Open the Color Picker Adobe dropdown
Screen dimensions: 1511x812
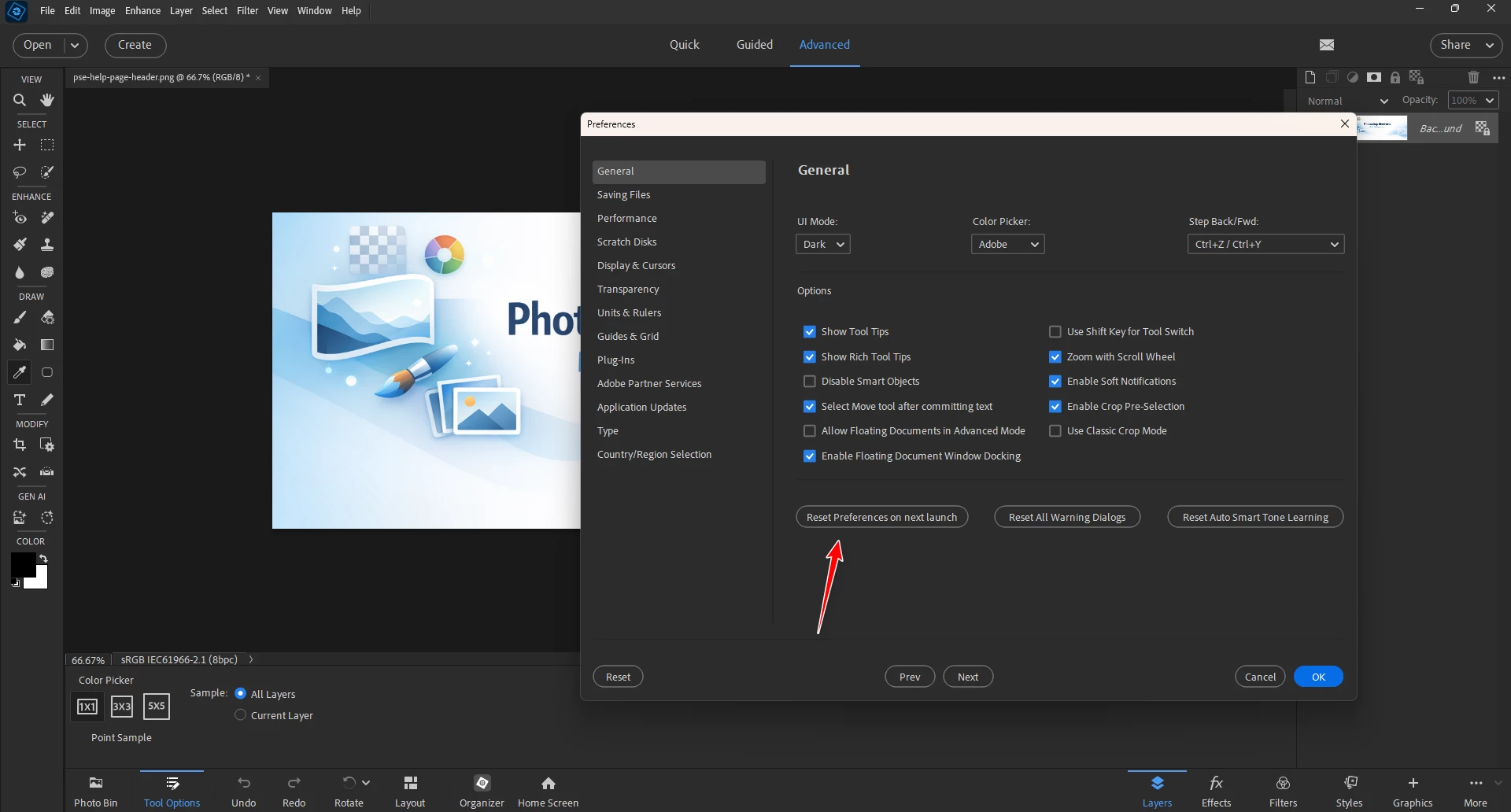tap(1007, 244)
